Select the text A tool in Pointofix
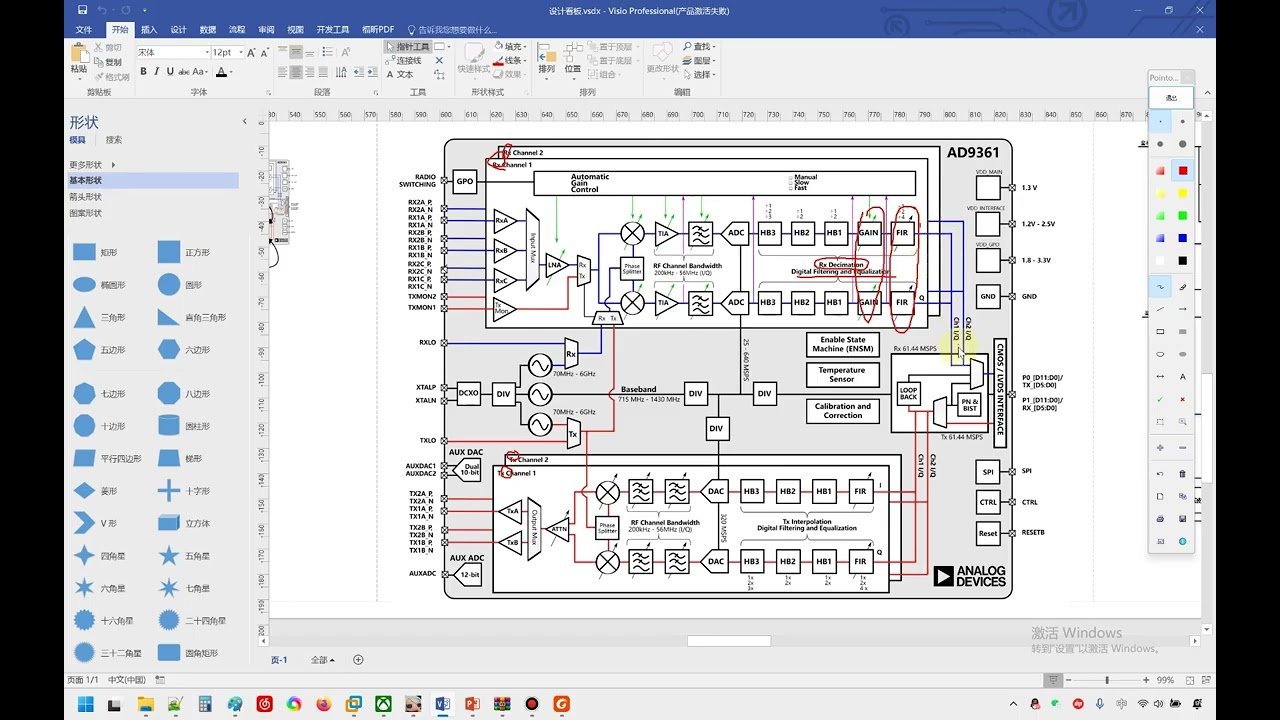The image size is (1280, 720). (x=1183, y=376)
